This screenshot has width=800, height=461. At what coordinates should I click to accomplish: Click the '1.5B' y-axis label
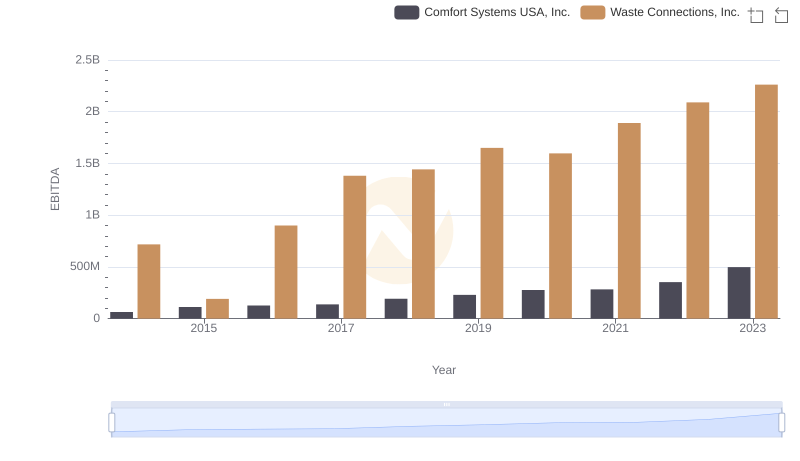point(88,163)
